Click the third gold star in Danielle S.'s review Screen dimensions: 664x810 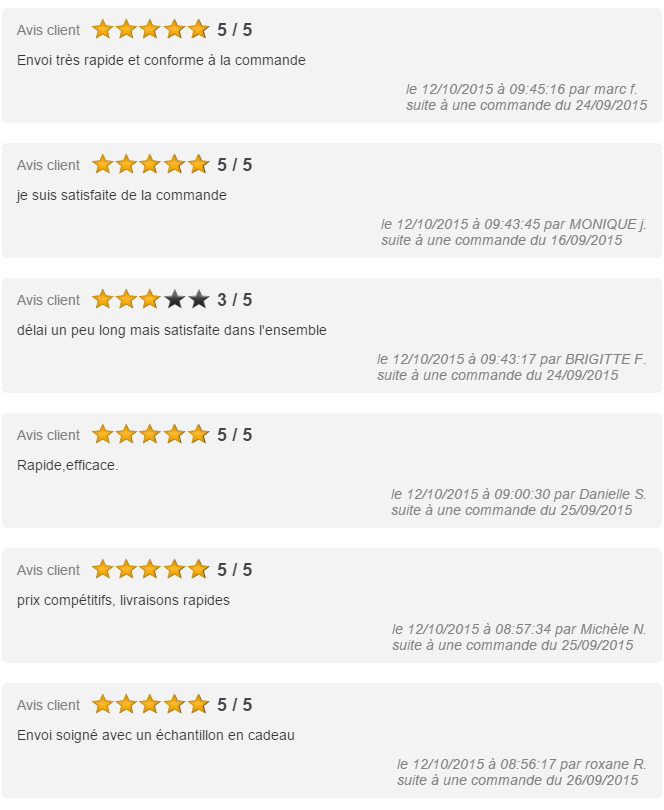150,434
